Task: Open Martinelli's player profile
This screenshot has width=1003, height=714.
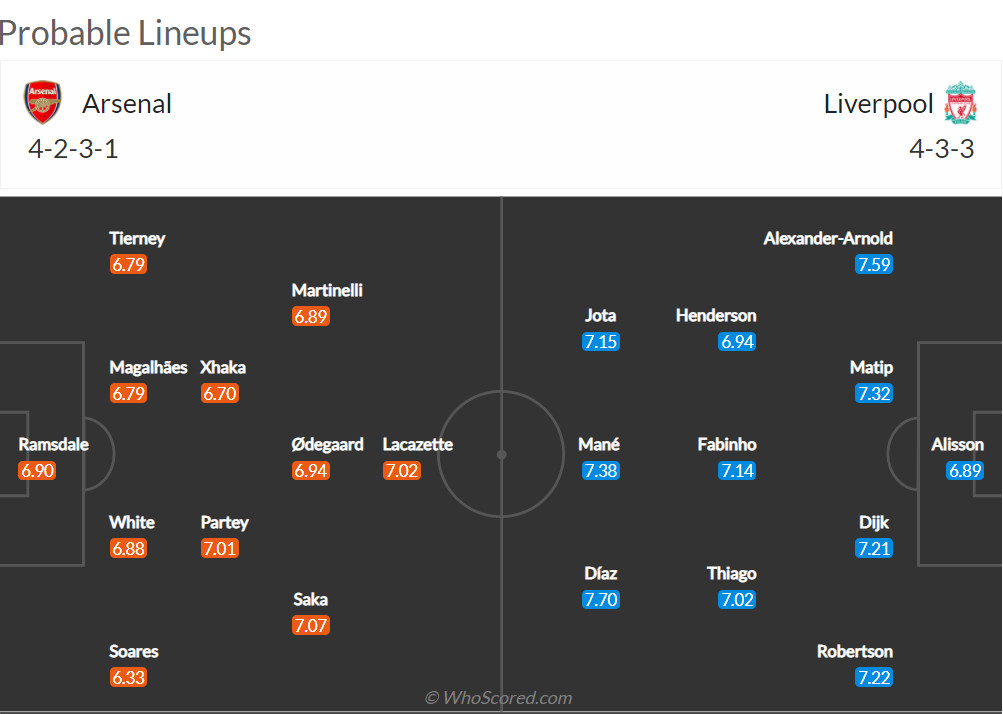Action: pyautogui.click(x=327, y=291)
